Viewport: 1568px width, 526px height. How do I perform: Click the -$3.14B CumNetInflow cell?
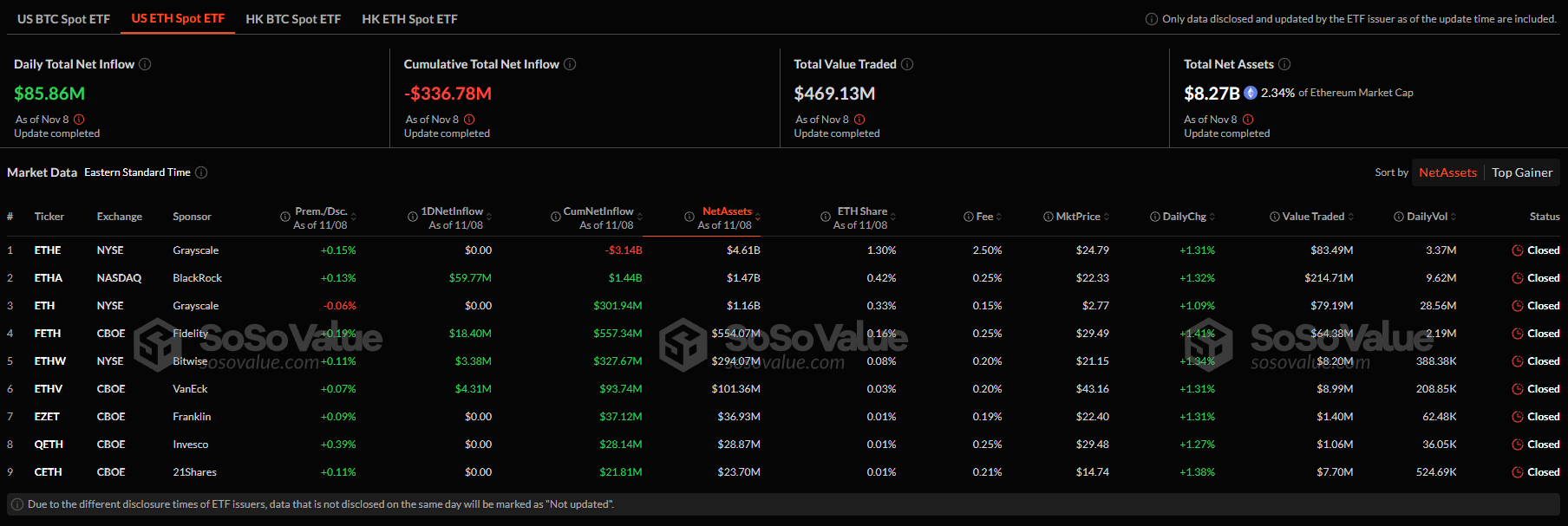(x=624, y=250)
